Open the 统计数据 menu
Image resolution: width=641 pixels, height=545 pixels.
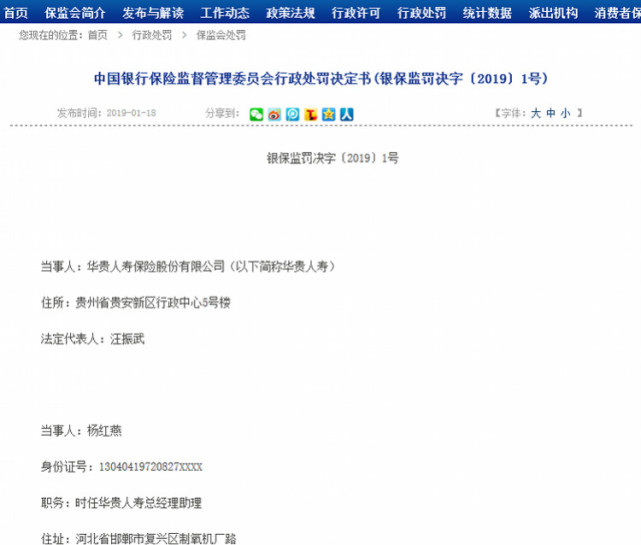[487, 13]
